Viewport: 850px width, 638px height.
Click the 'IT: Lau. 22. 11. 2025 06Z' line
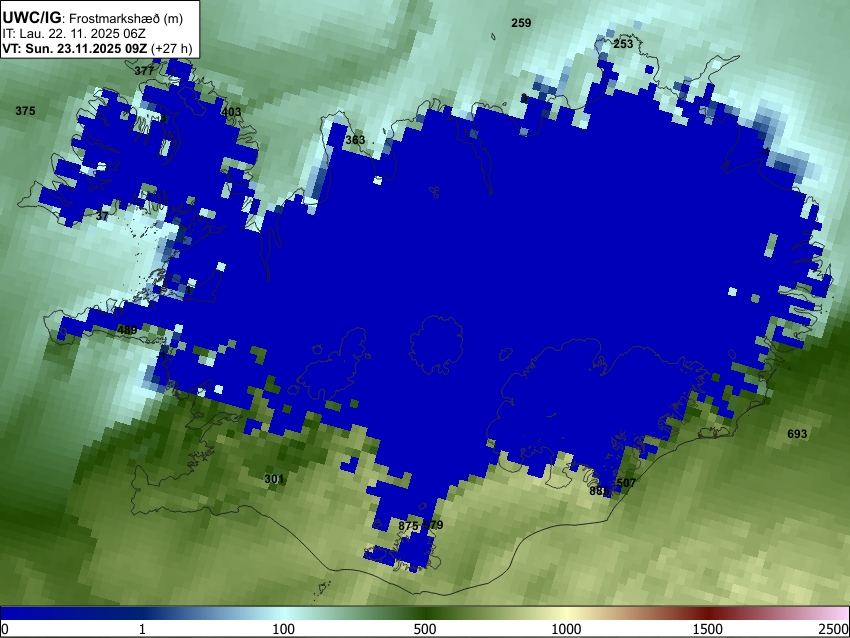(x=74, y=34)
